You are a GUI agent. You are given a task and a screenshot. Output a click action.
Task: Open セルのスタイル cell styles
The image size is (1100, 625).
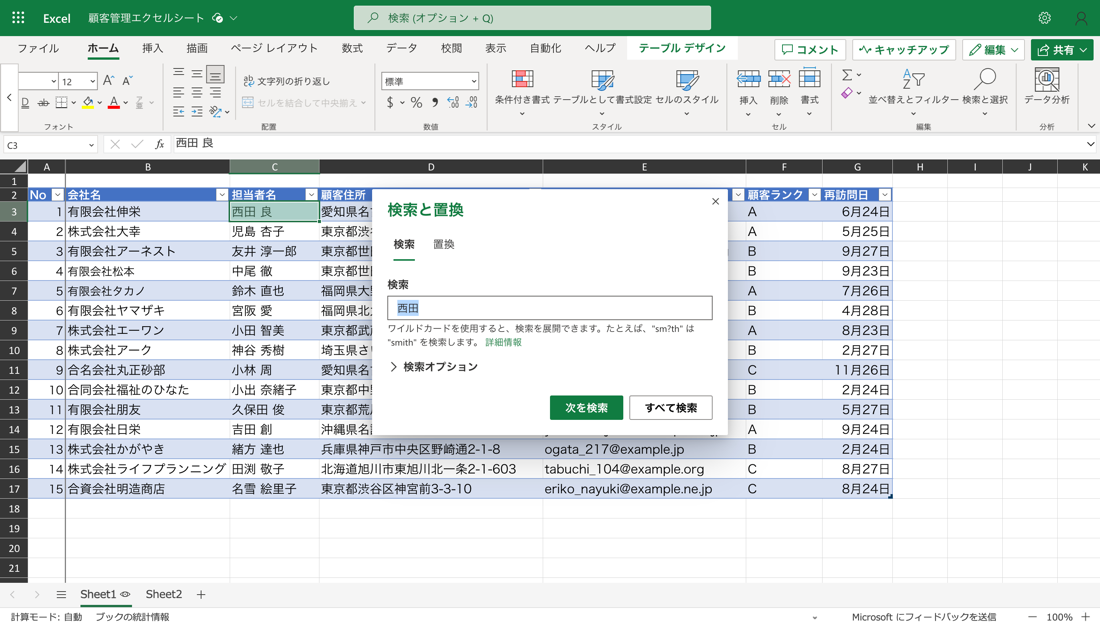[x=687, y=91]
